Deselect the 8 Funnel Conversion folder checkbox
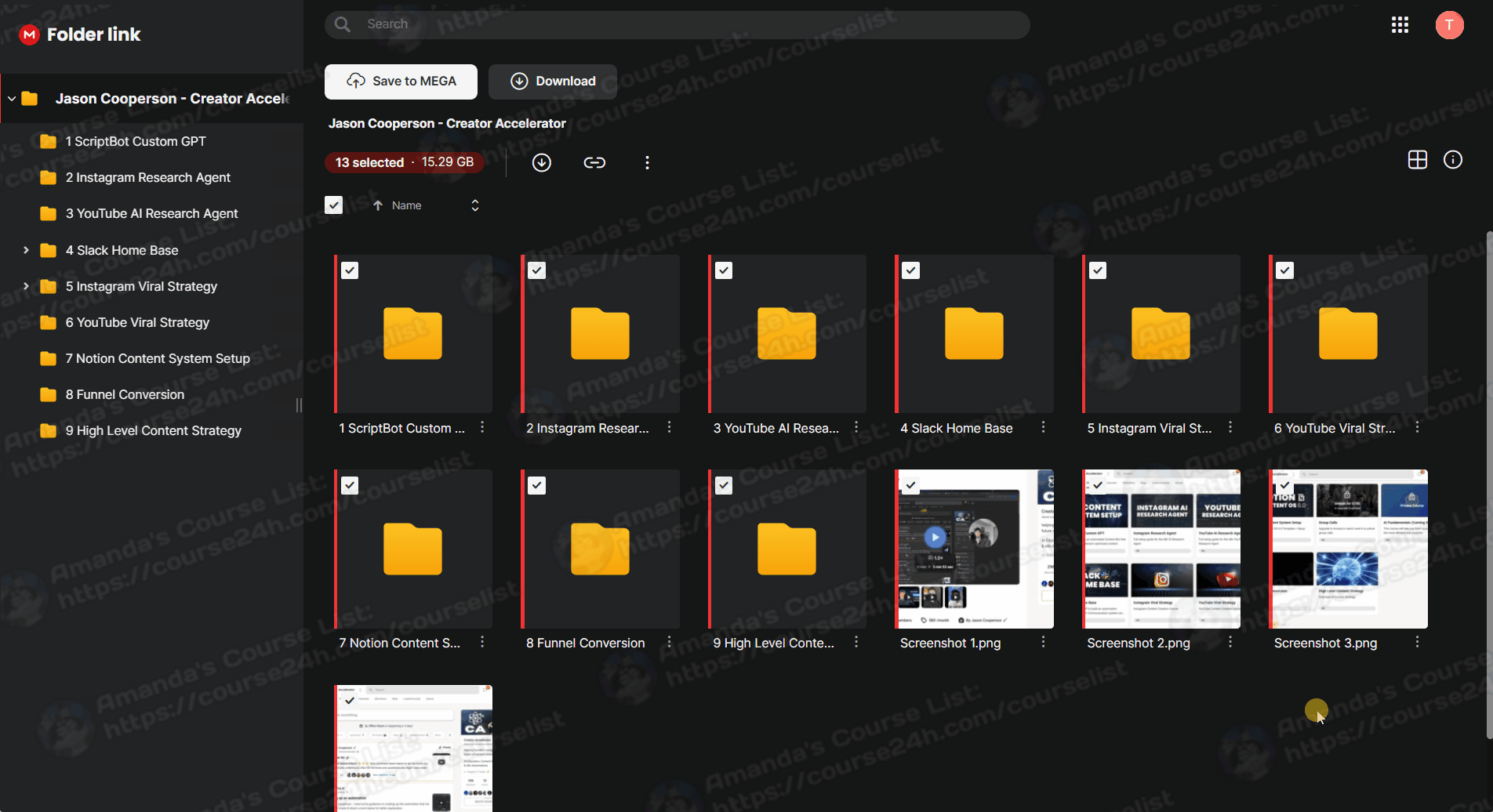Viewport: 1493px width, 812px height. (x=536, y=486)
